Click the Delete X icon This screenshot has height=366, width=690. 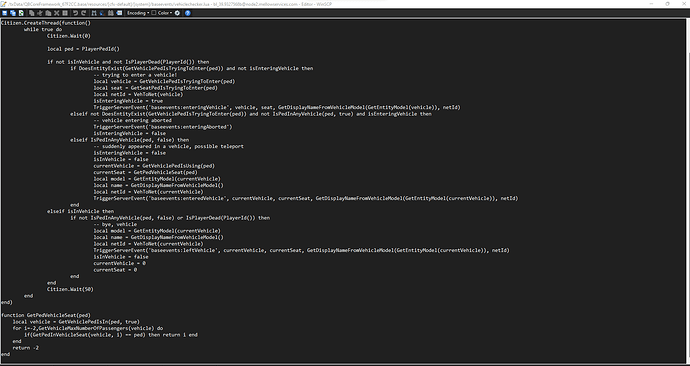[x=56, y=13]
